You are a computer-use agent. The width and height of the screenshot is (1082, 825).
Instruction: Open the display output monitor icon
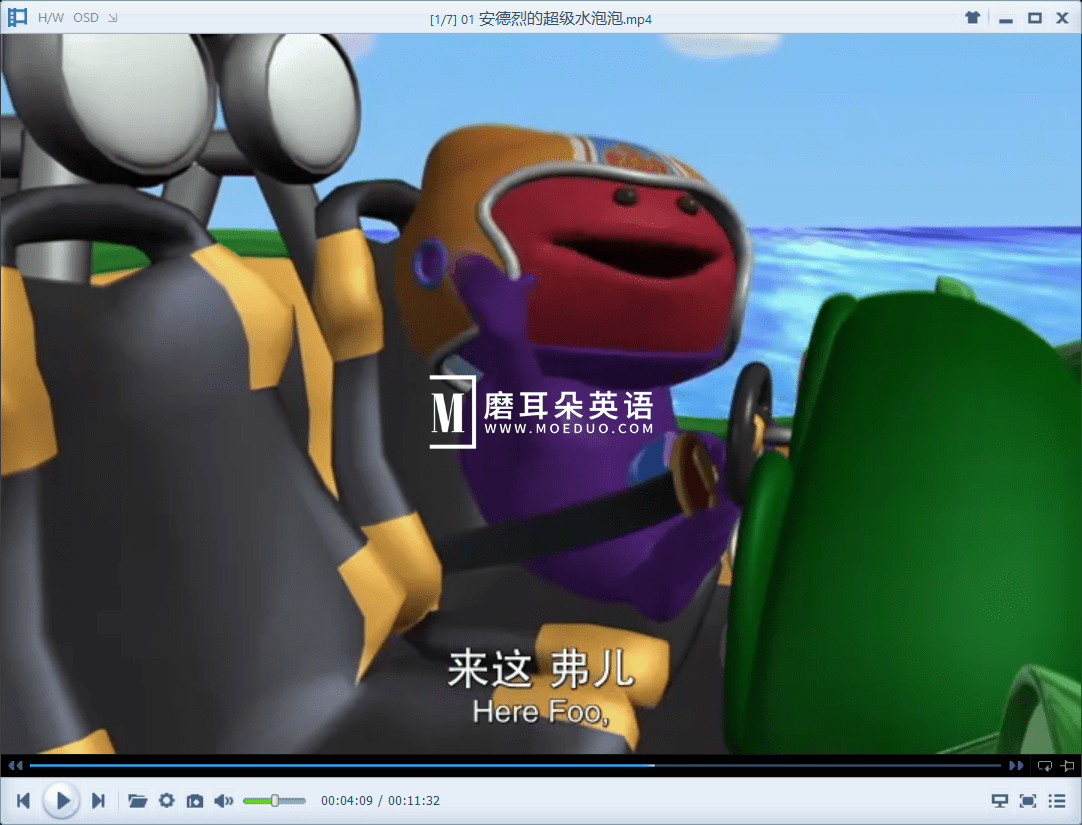(x=999, y=801)
